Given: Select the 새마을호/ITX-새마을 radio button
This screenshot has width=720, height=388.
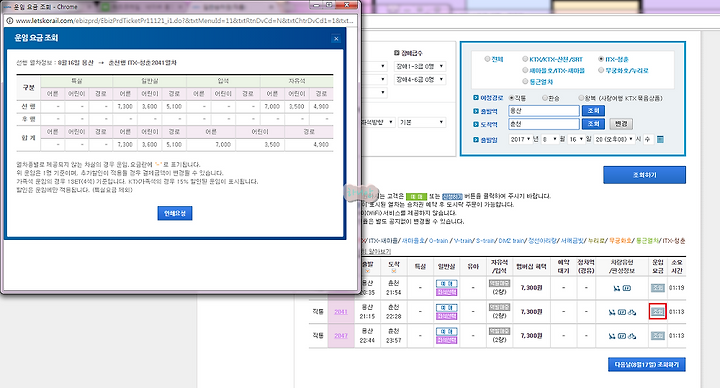Looking at the screenshot, I should [x=525, y=70].
